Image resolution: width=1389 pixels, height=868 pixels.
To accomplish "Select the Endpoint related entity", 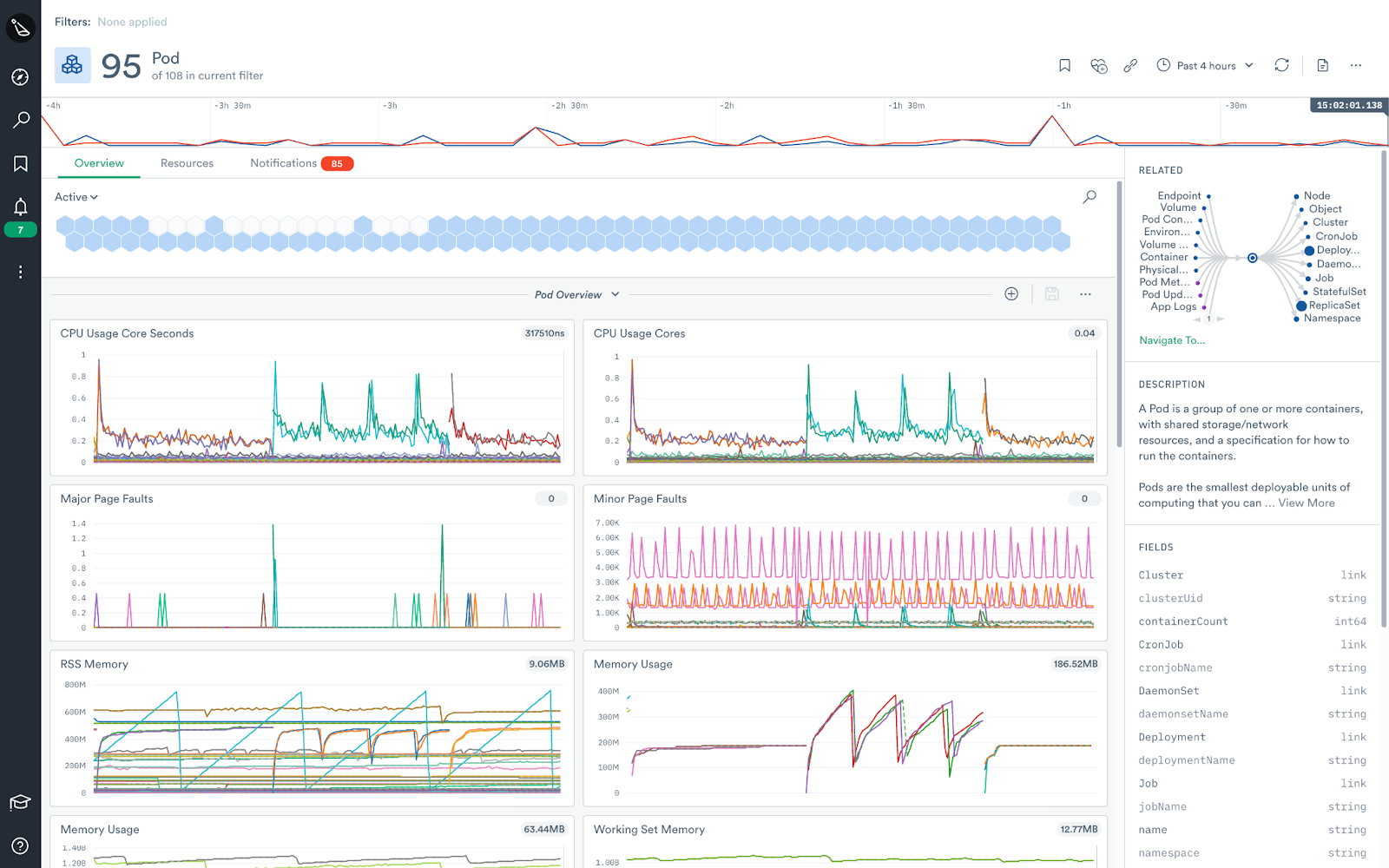I will pyautogui.click(x=1184, y=196).
